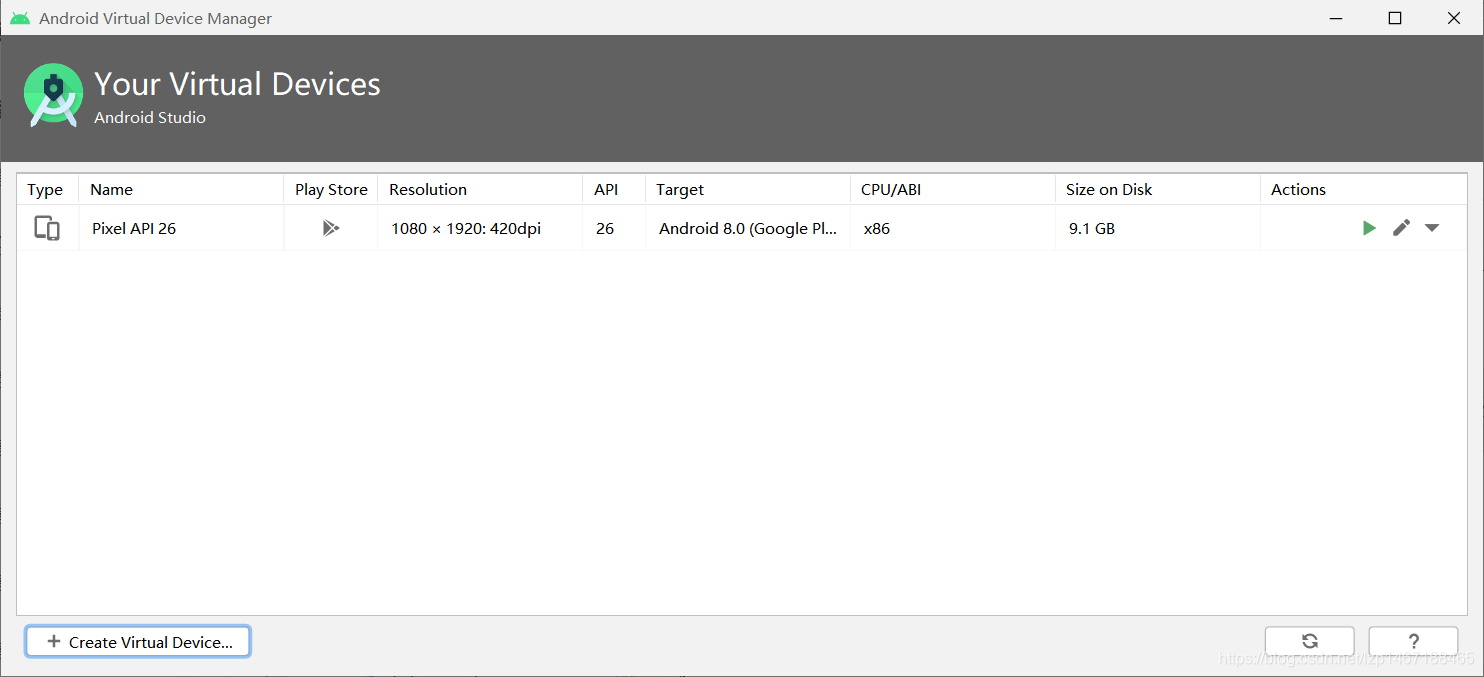Open help with the question mark button
This screenshot has height=677, width=1484.
click(1413, 642)
